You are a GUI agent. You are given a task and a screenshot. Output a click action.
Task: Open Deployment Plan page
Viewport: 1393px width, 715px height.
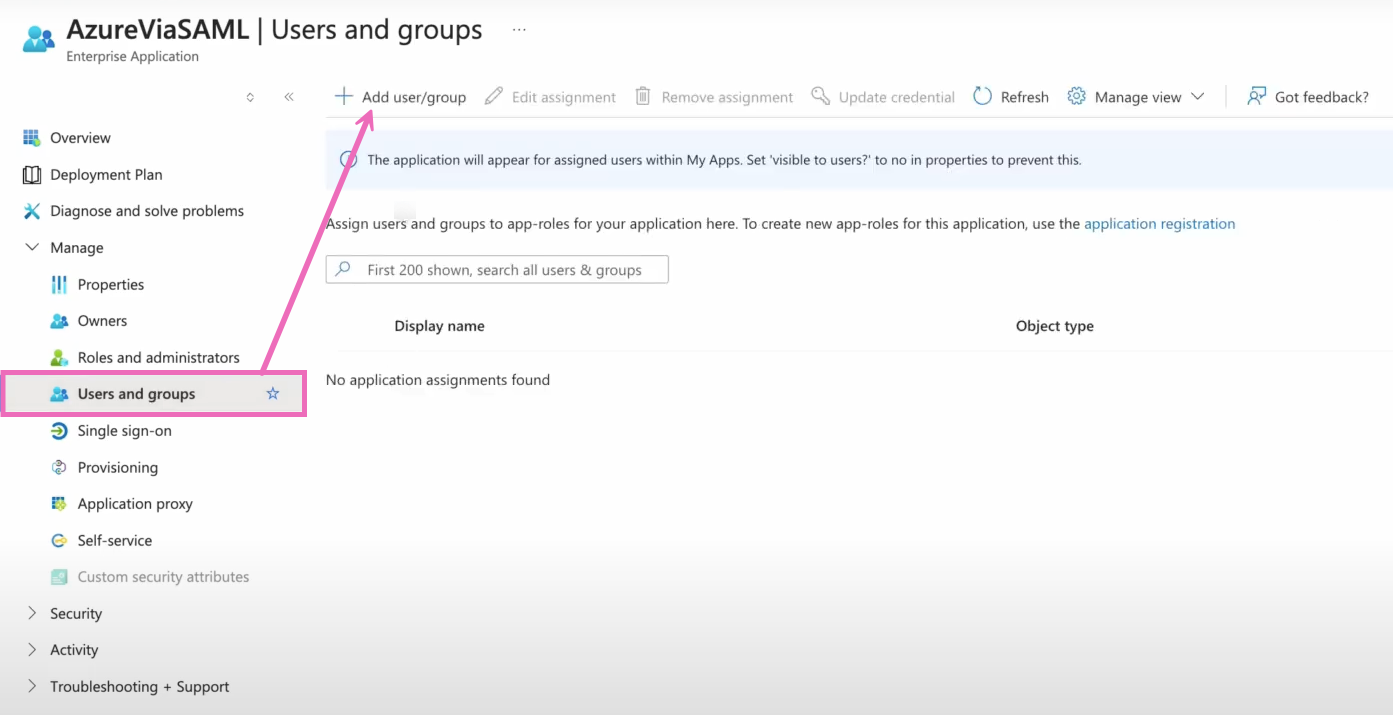(x=106, y=174)
